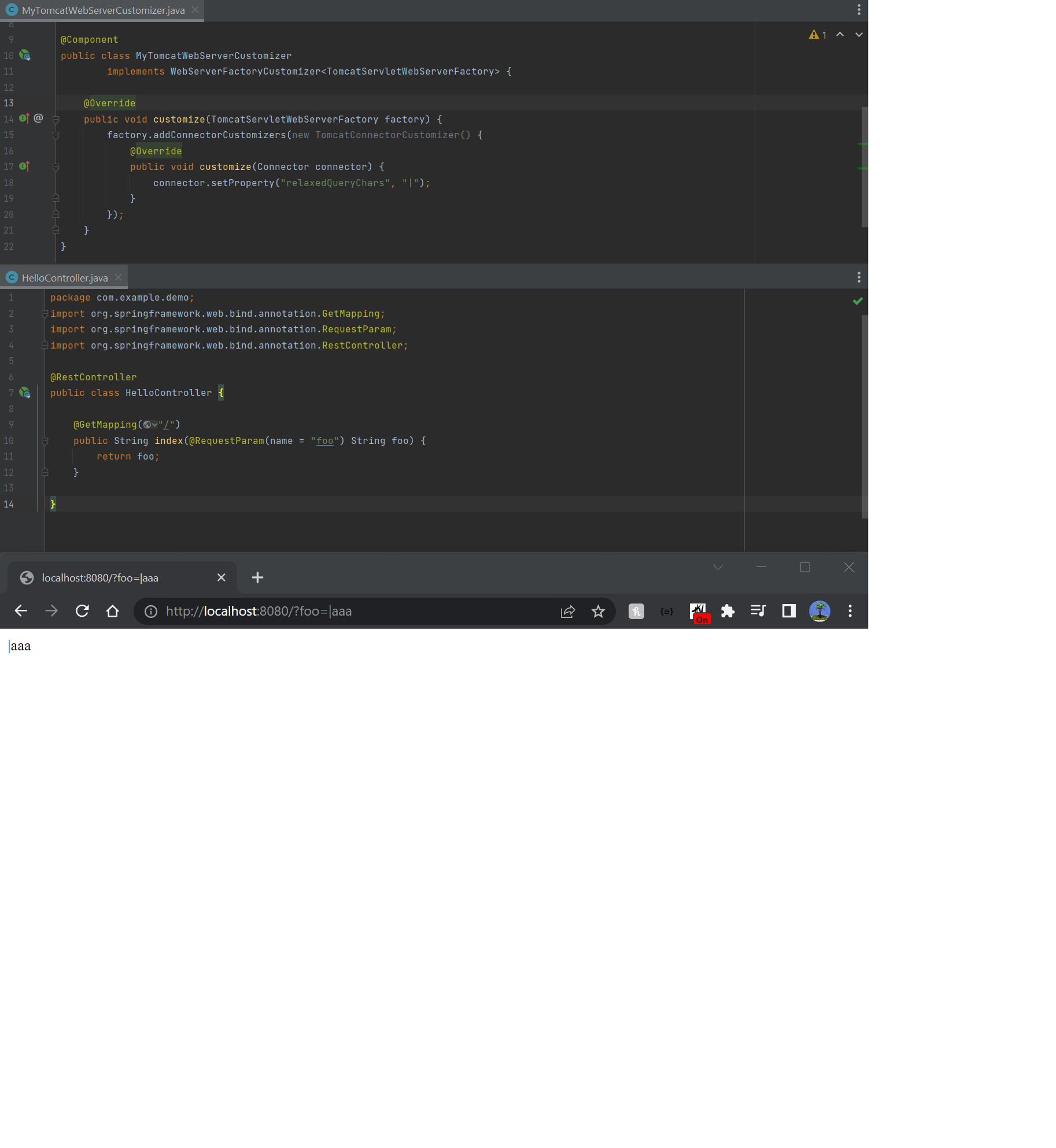Click the @Component annotation text

[90, 39]
